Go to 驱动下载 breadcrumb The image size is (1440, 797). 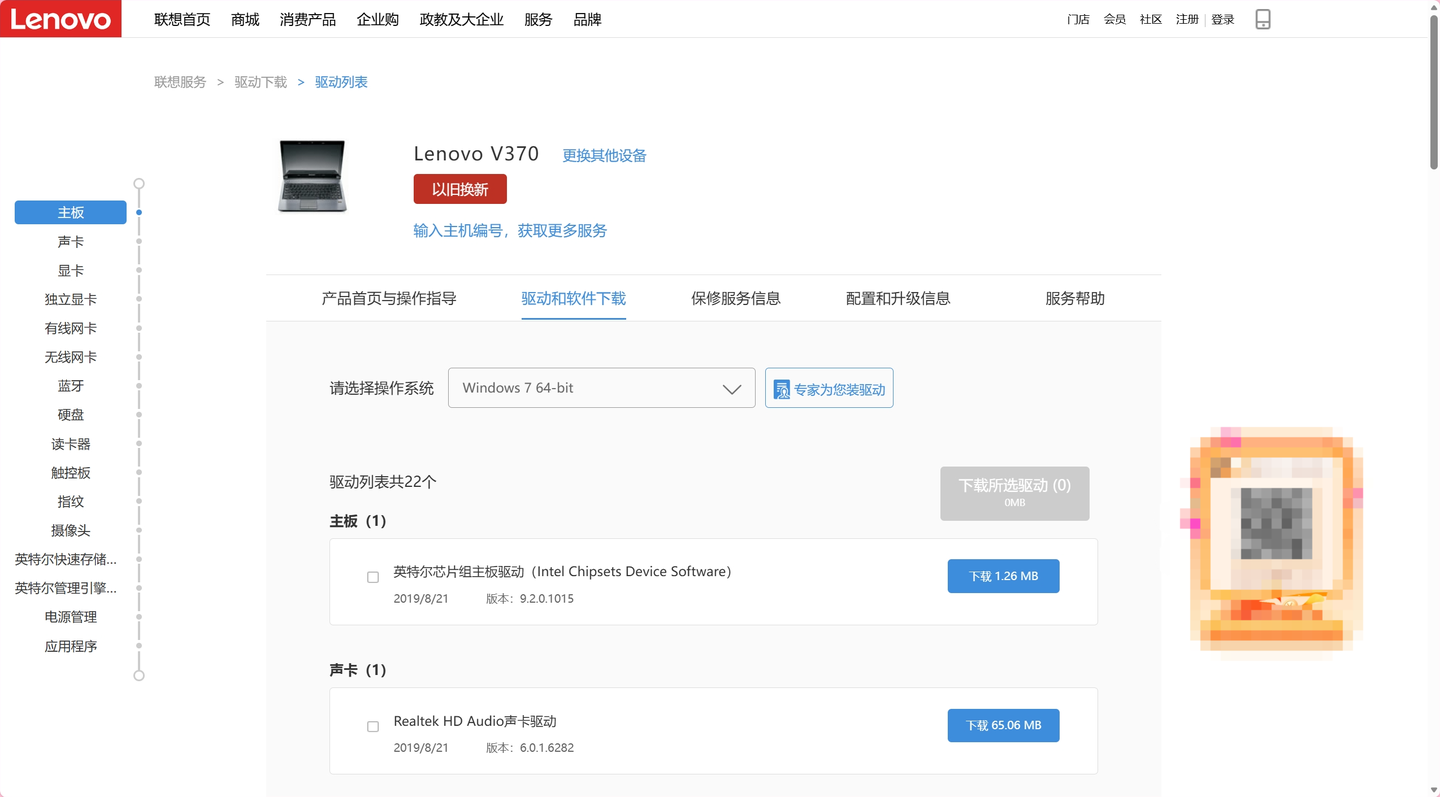click(x=261, y=82)
